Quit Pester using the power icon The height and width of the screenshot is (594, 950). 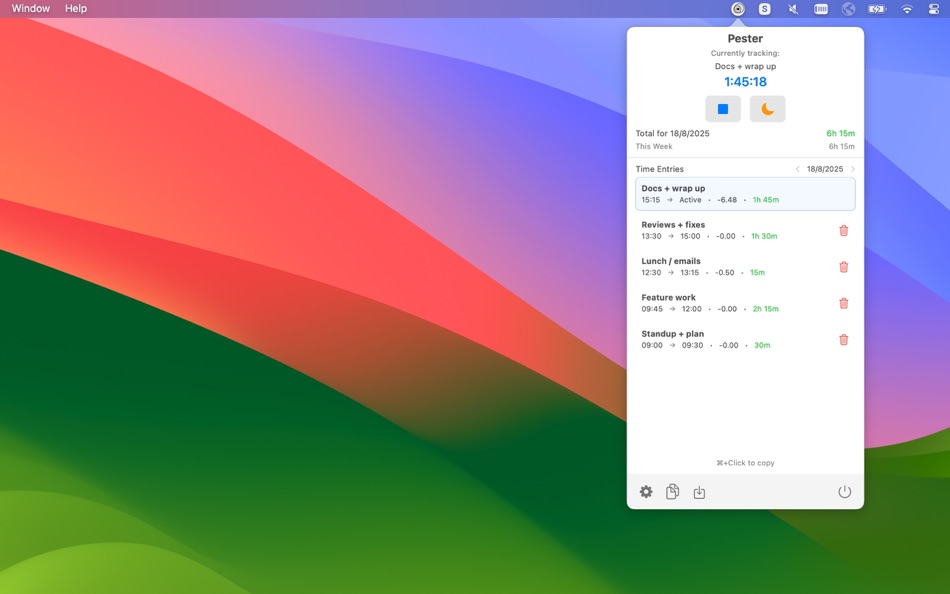click(x=844, y=491)
